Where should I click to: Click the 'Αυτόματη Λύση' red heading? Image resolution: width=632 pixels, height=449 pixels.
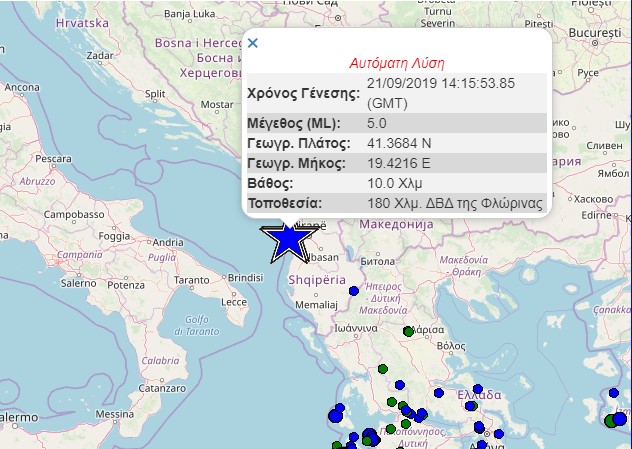click(397, 63)
